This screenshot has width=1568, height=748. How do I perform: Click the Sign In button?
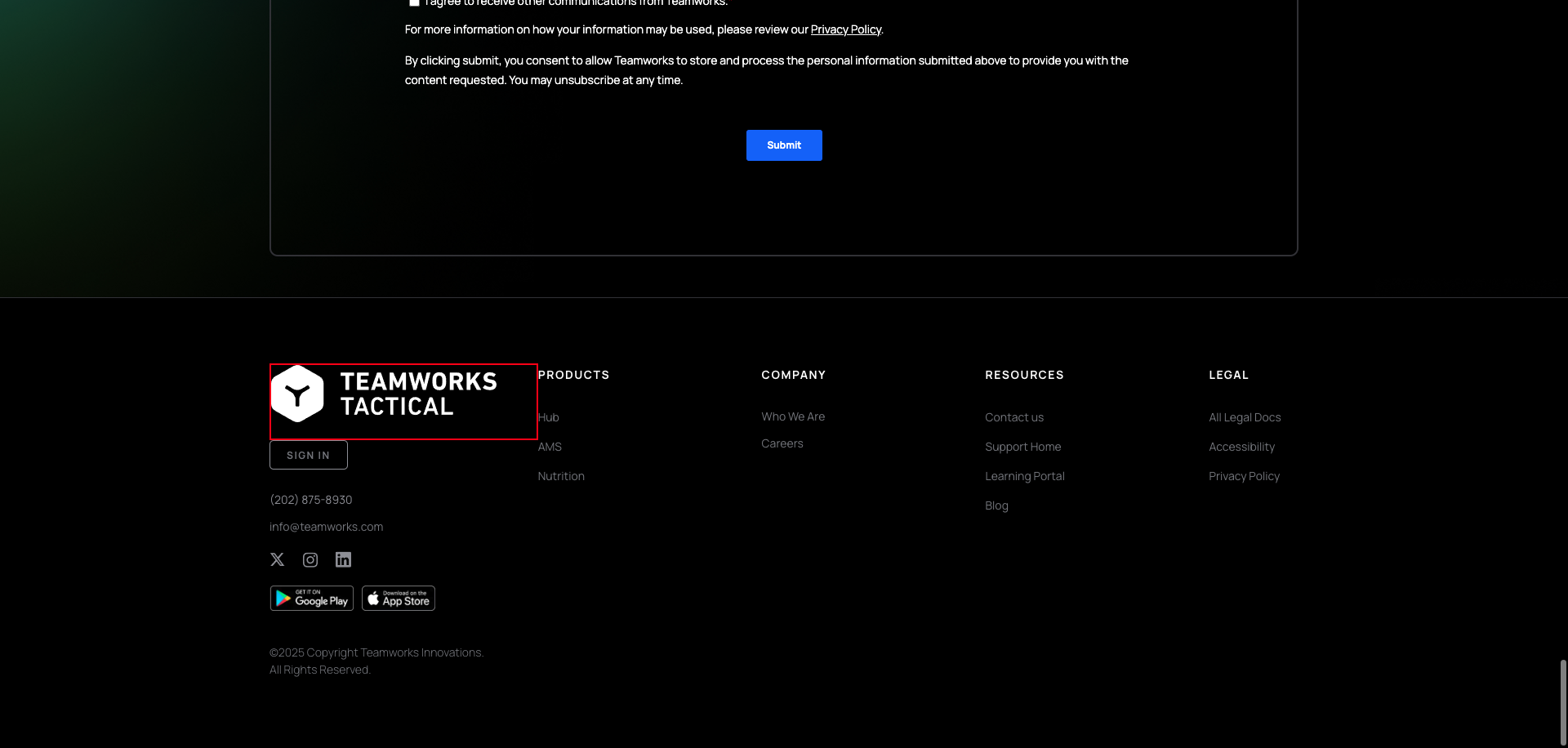(x=308, y=455)
